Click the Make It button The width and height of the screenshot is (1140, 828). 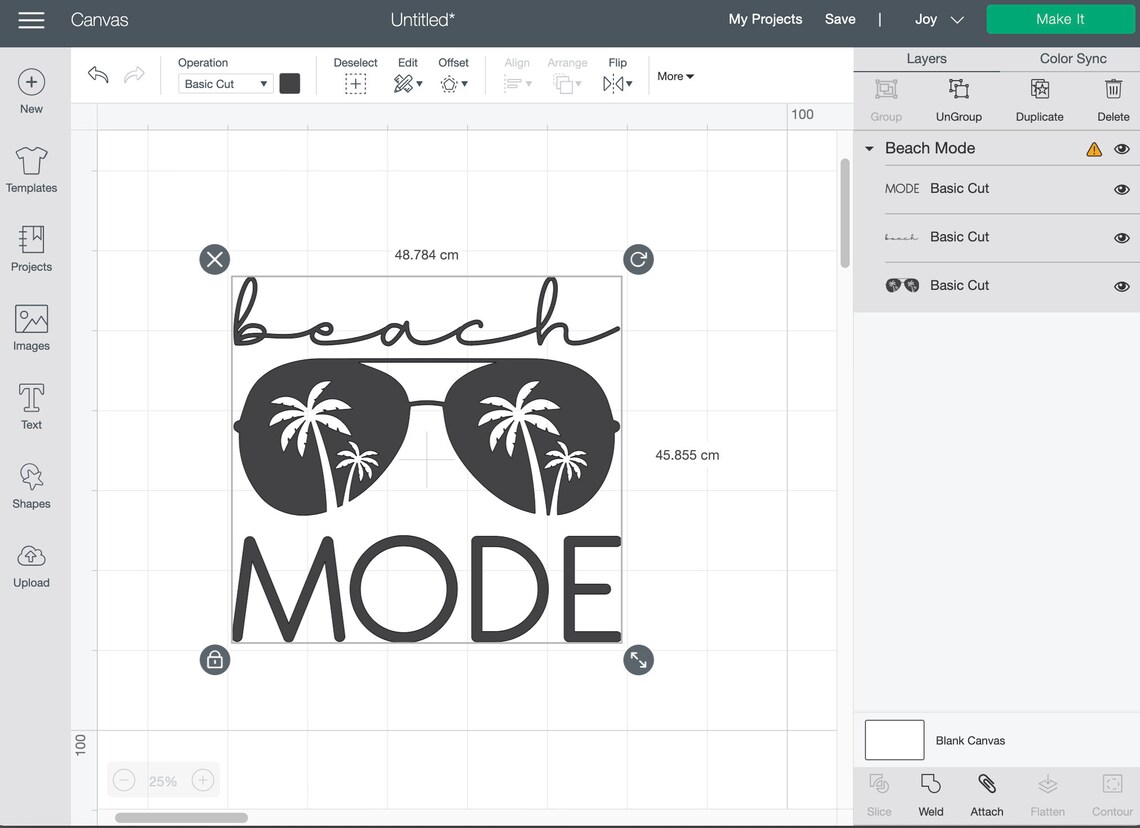click(1060, 18)
